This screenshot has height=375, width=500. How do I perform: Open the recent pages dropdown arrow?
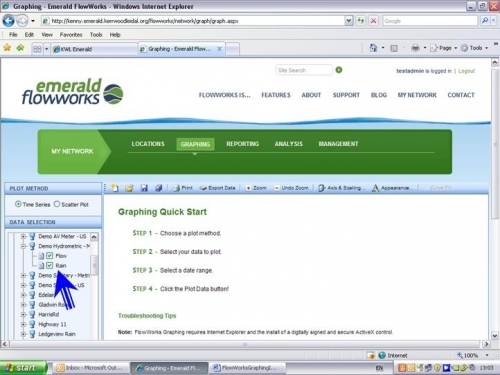pyautogui.click(x=33, y=21)
